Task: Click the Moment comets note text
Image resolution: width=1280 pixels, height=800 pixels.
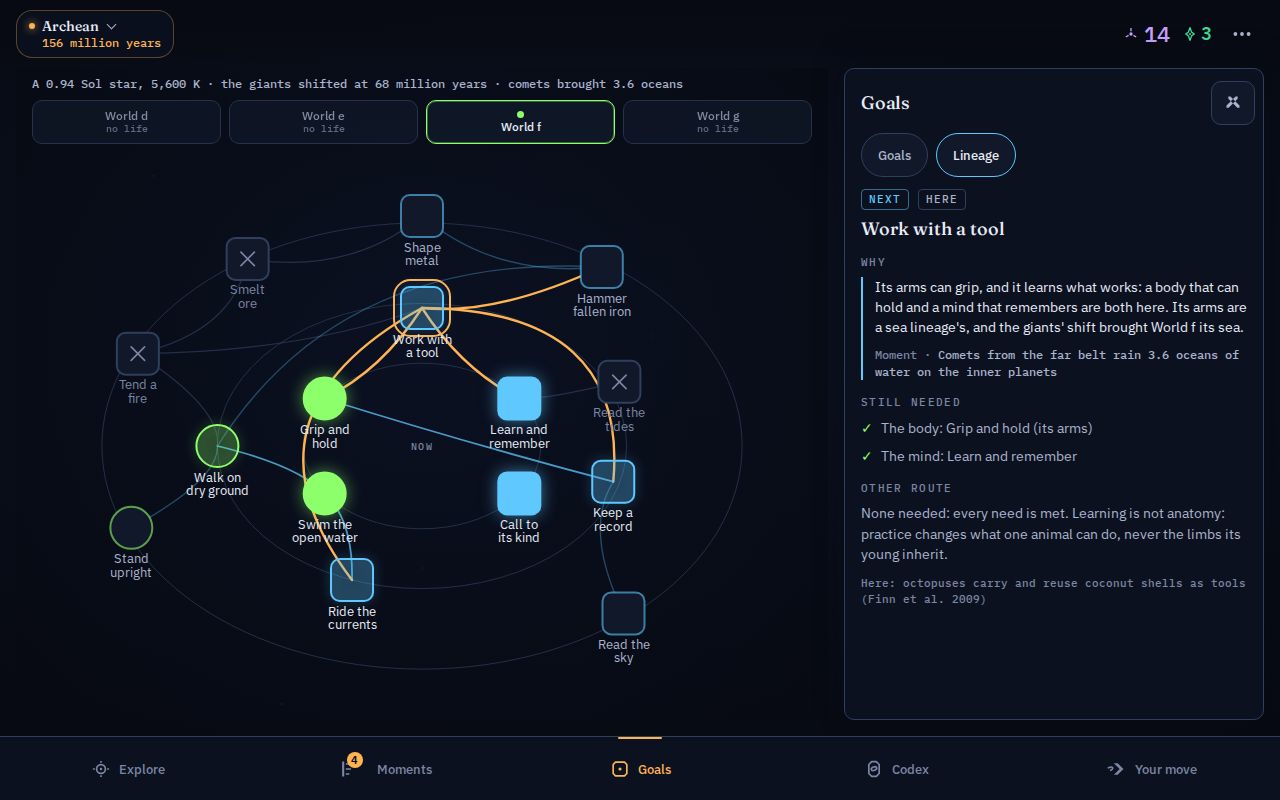Action: (x=1057, y=363)
